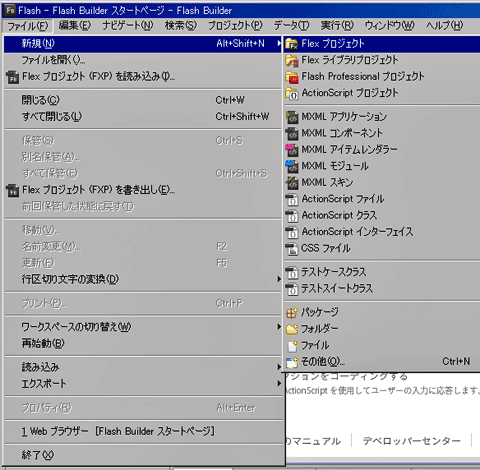Open the ウィンドウ(W) menu

390,25
